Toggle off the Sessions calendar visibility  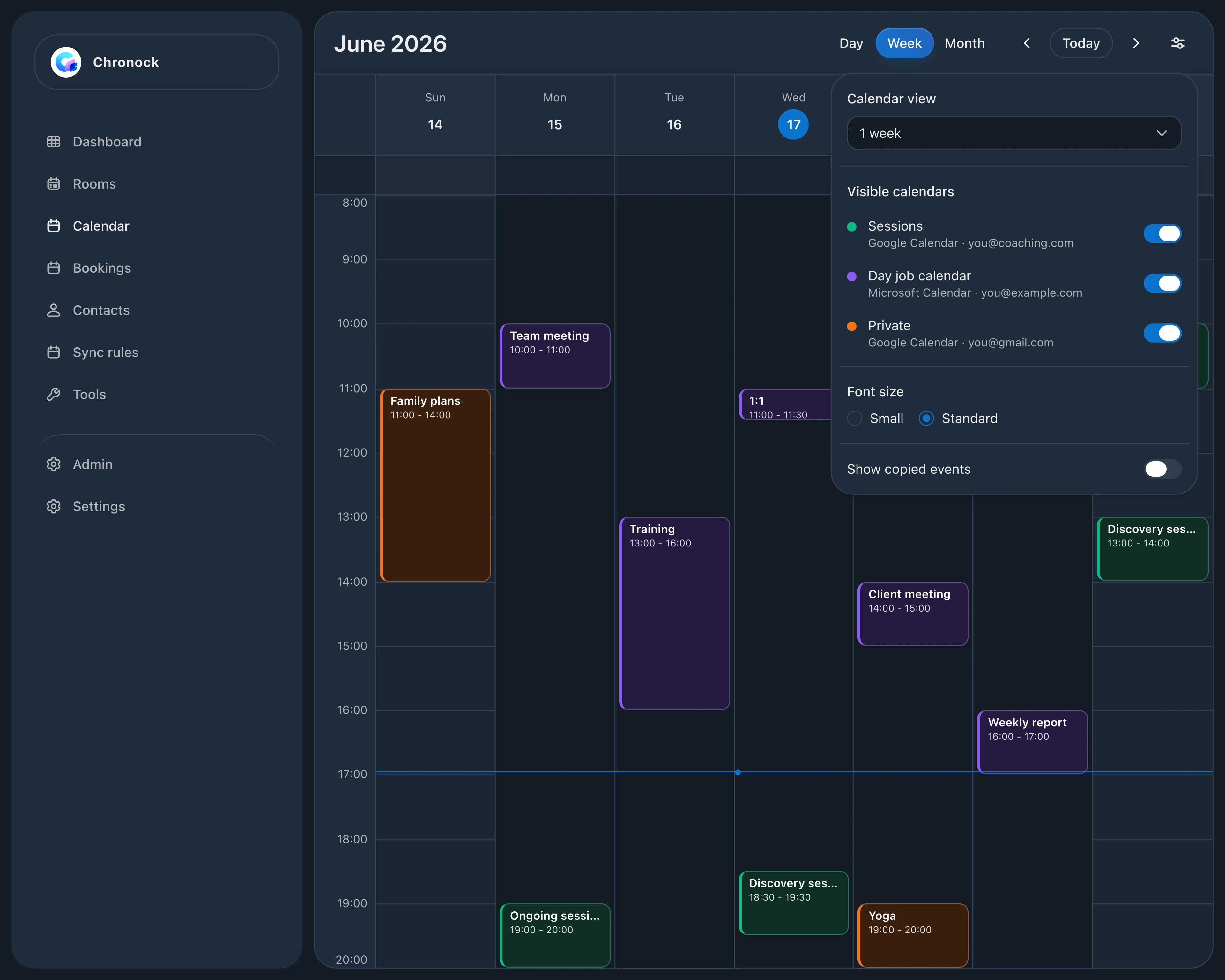[x=1162, y=234]
